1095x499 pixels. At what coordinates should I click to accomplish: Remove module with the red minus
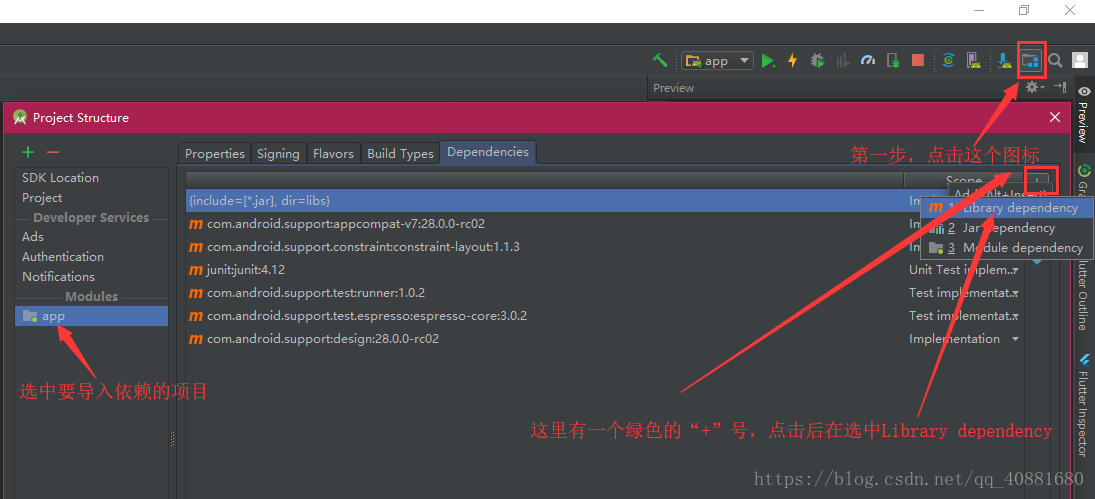pos(53,152)
